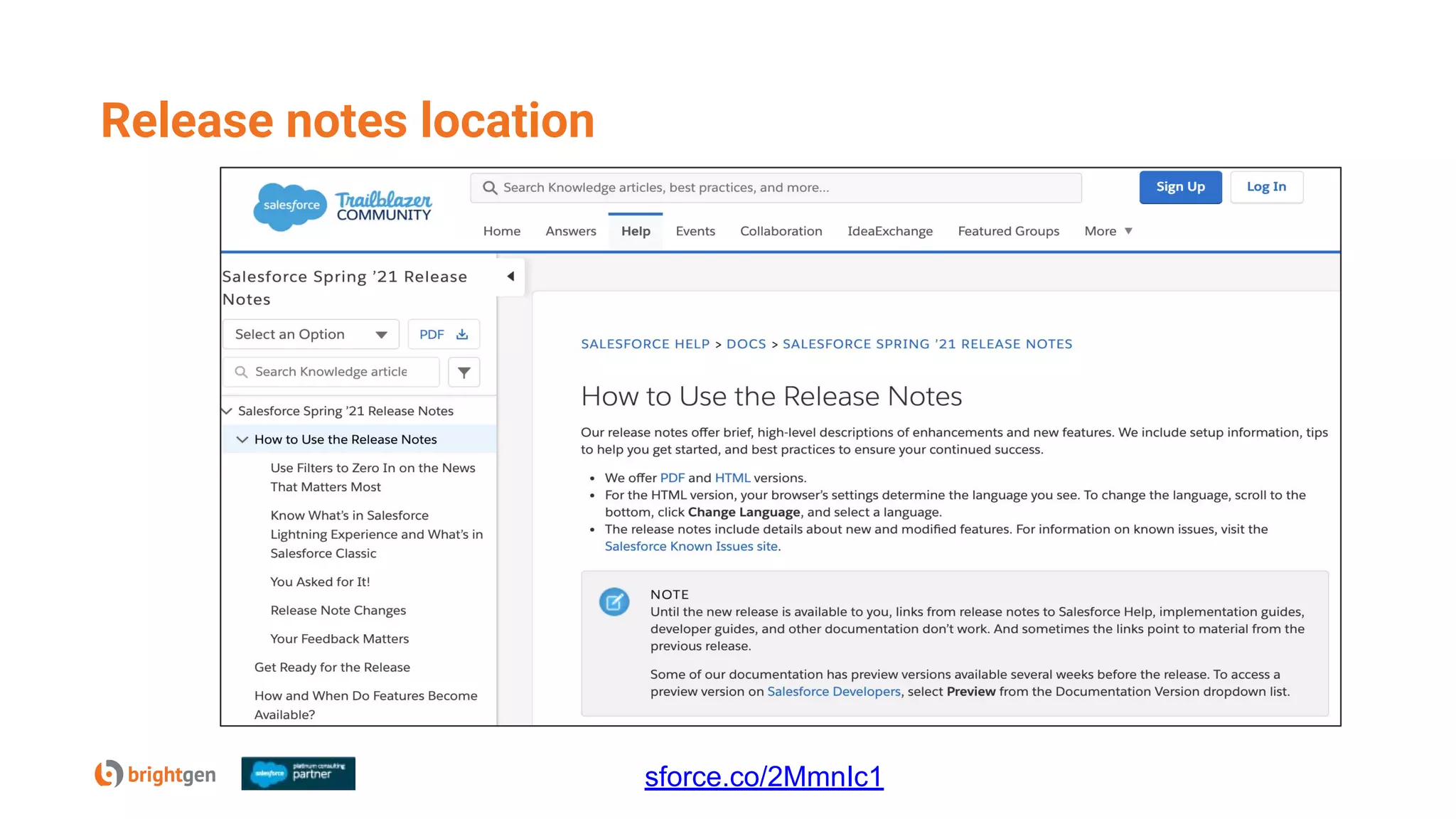Click the sidebar Search Knowledge article field
Screen dimensions: 1456x819
pyautogui.click(x=332, y=372)
